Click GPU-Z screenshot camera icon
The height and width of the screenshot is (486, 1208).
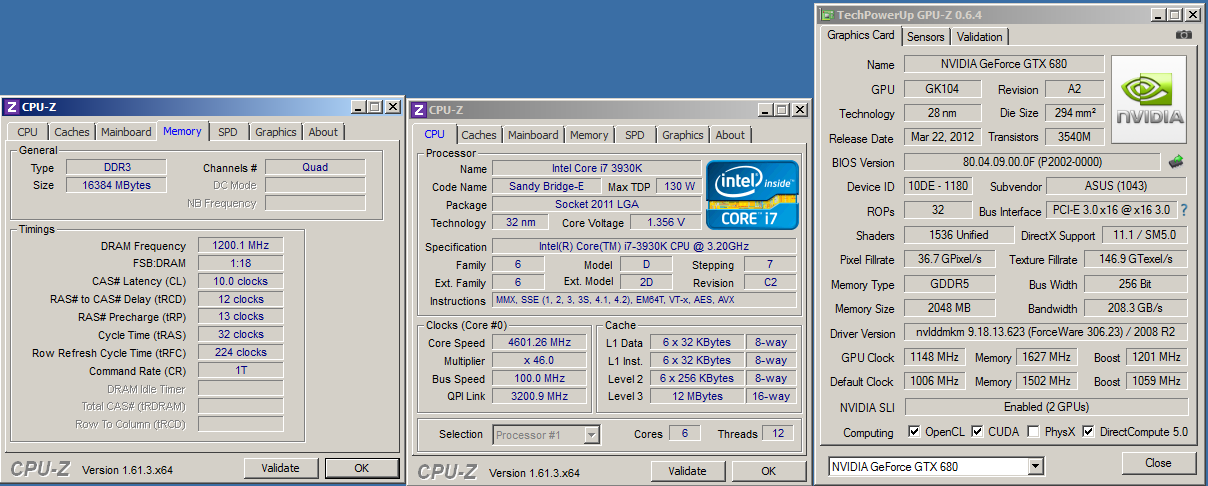1184,35
